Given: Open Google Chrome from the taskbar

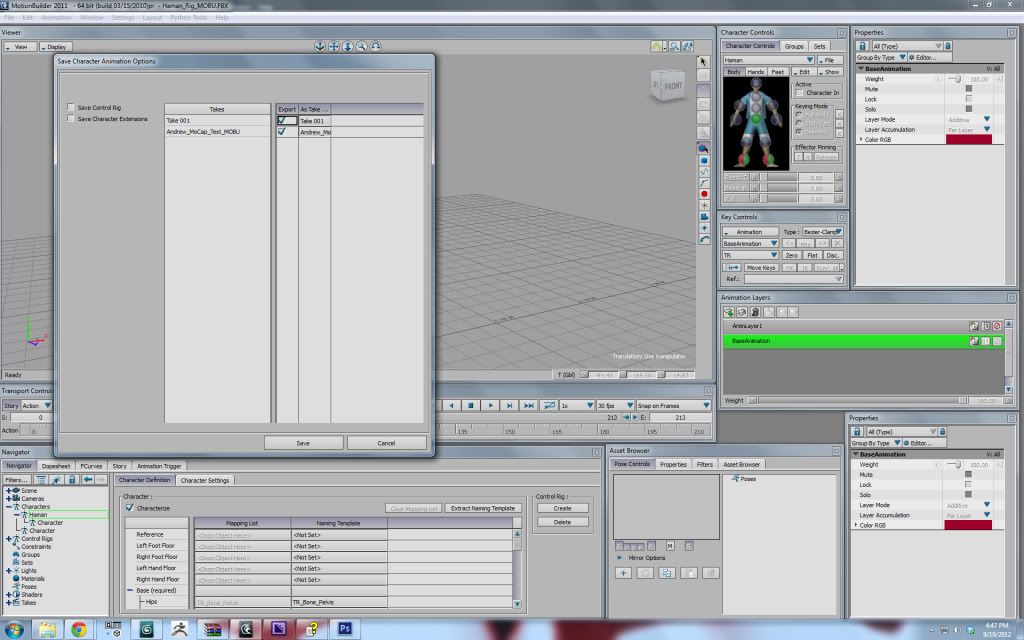Looking at the screenshot, I should (78, 629).
